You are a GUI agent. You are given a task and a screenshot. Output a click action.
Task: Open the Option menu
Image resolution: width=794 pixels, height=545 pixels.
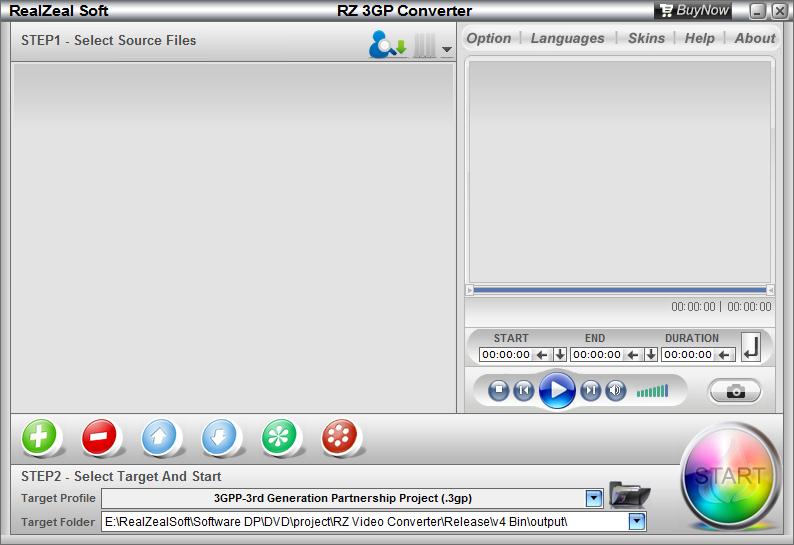click(489, 38)
